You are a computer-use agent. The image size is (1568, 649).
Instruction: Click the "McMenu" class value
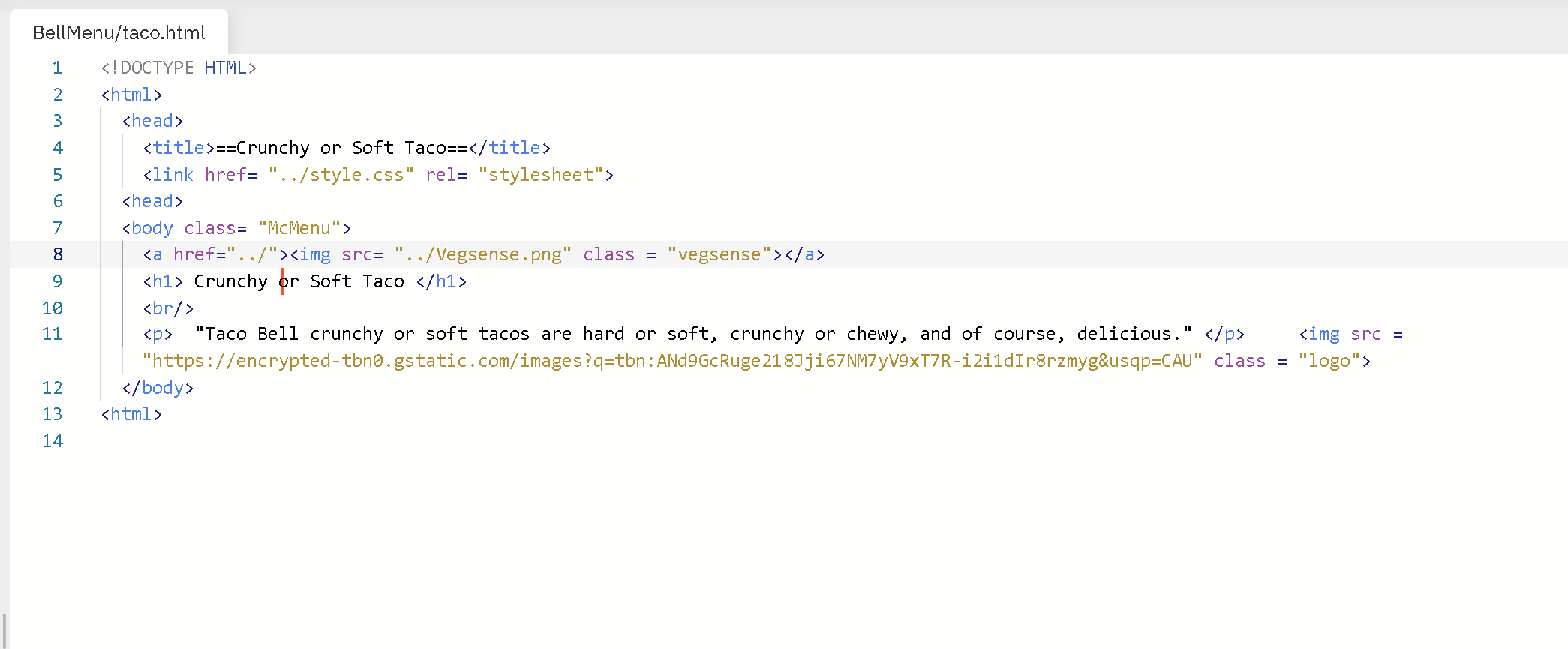coord(299,228)
